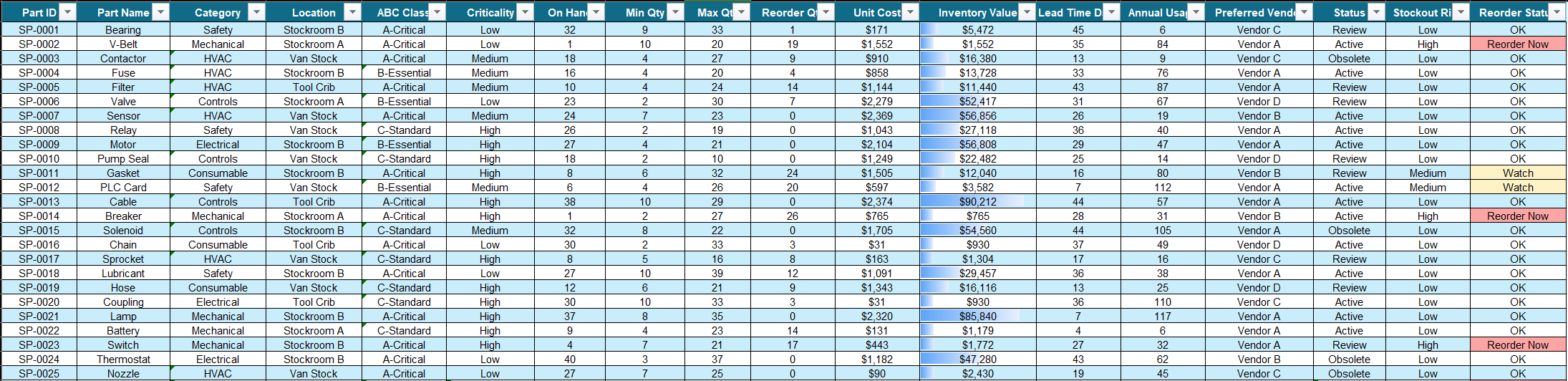Select the V-Belt part name cell
Image resolution: width=1568 pixels, height=381 pixels.
click(x=123, y=44)
